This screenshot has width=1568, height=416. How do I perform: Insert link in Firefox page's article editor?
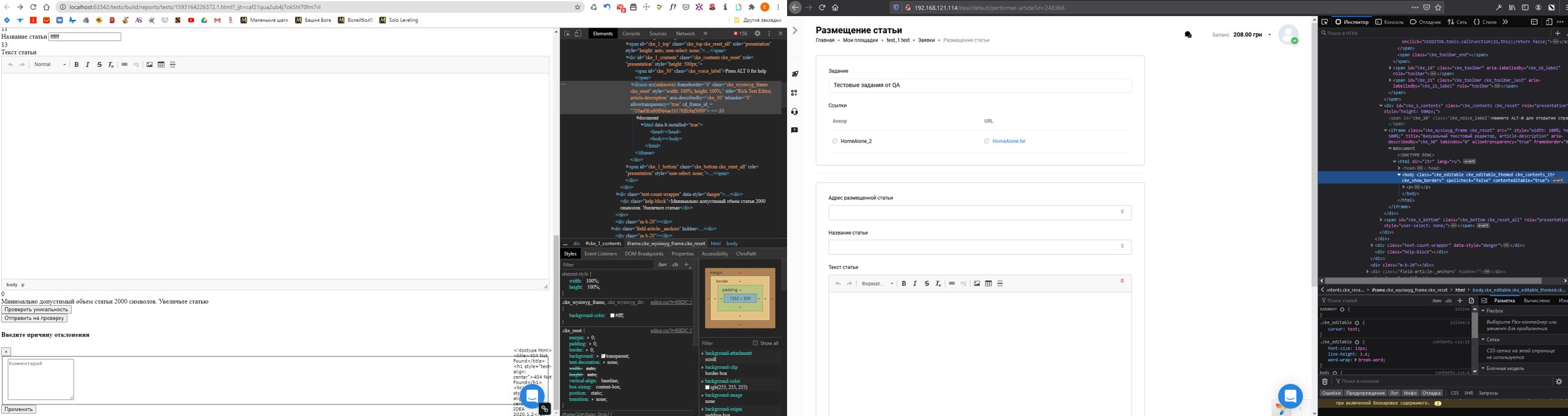(952, 284)
